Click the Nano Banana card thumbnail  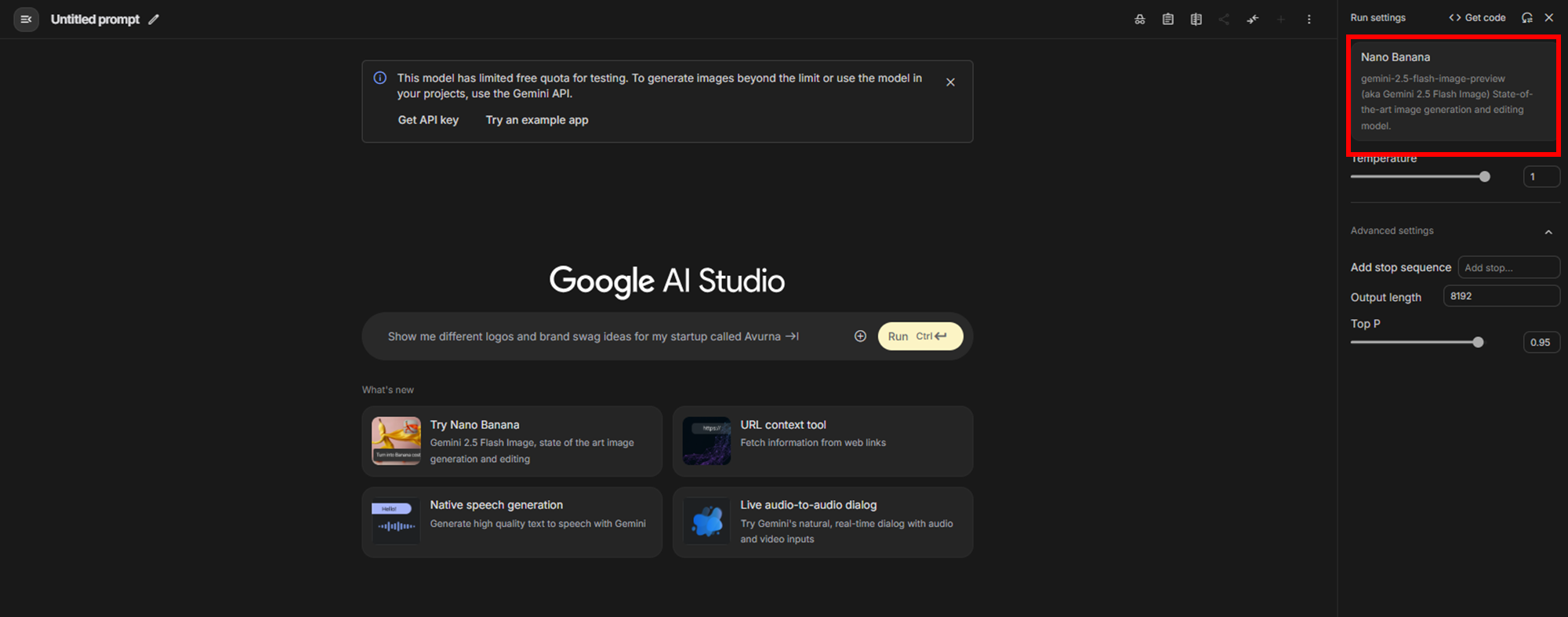point(396,441)
